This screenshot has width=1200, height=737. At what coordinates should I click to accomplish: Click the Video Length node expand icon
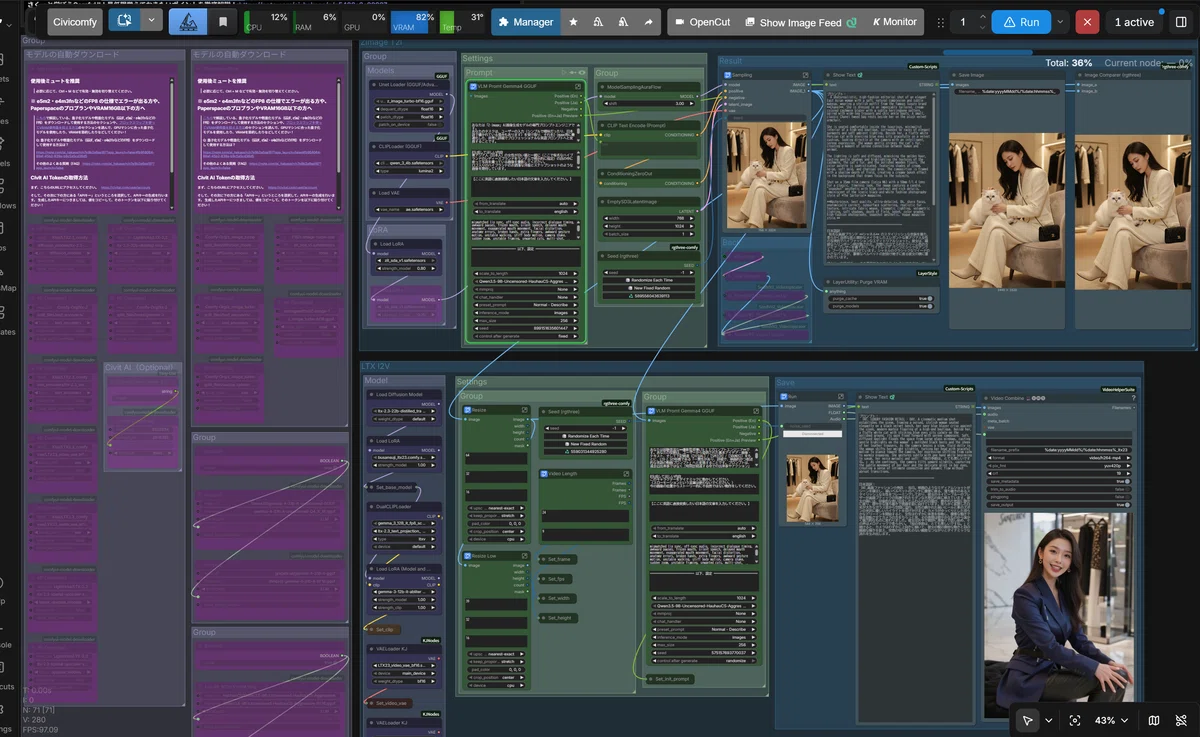click(x=626, y=473)
